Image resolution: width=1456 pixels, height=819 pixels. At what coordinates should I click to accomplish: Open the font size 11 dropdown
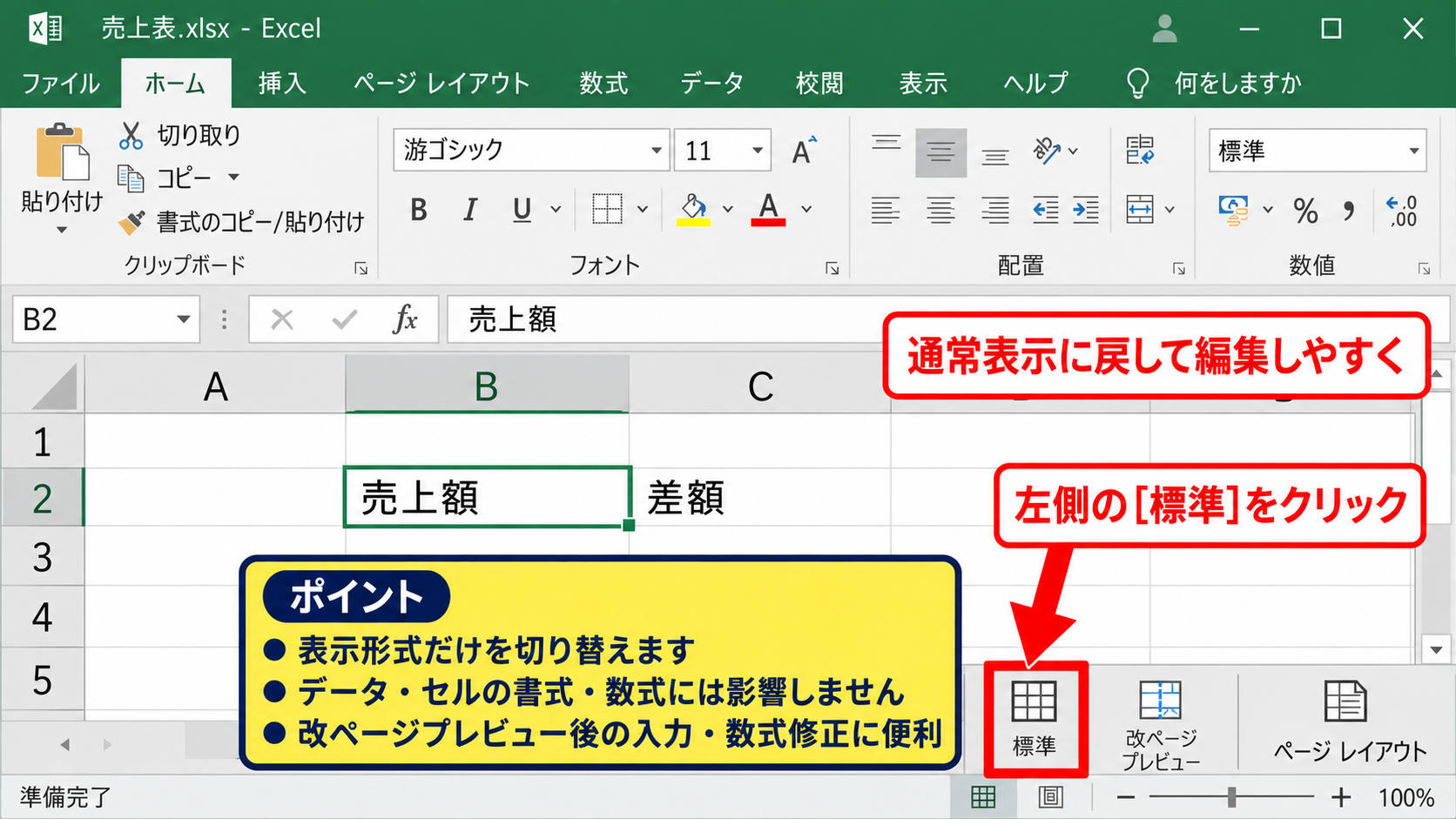[758, 151]
